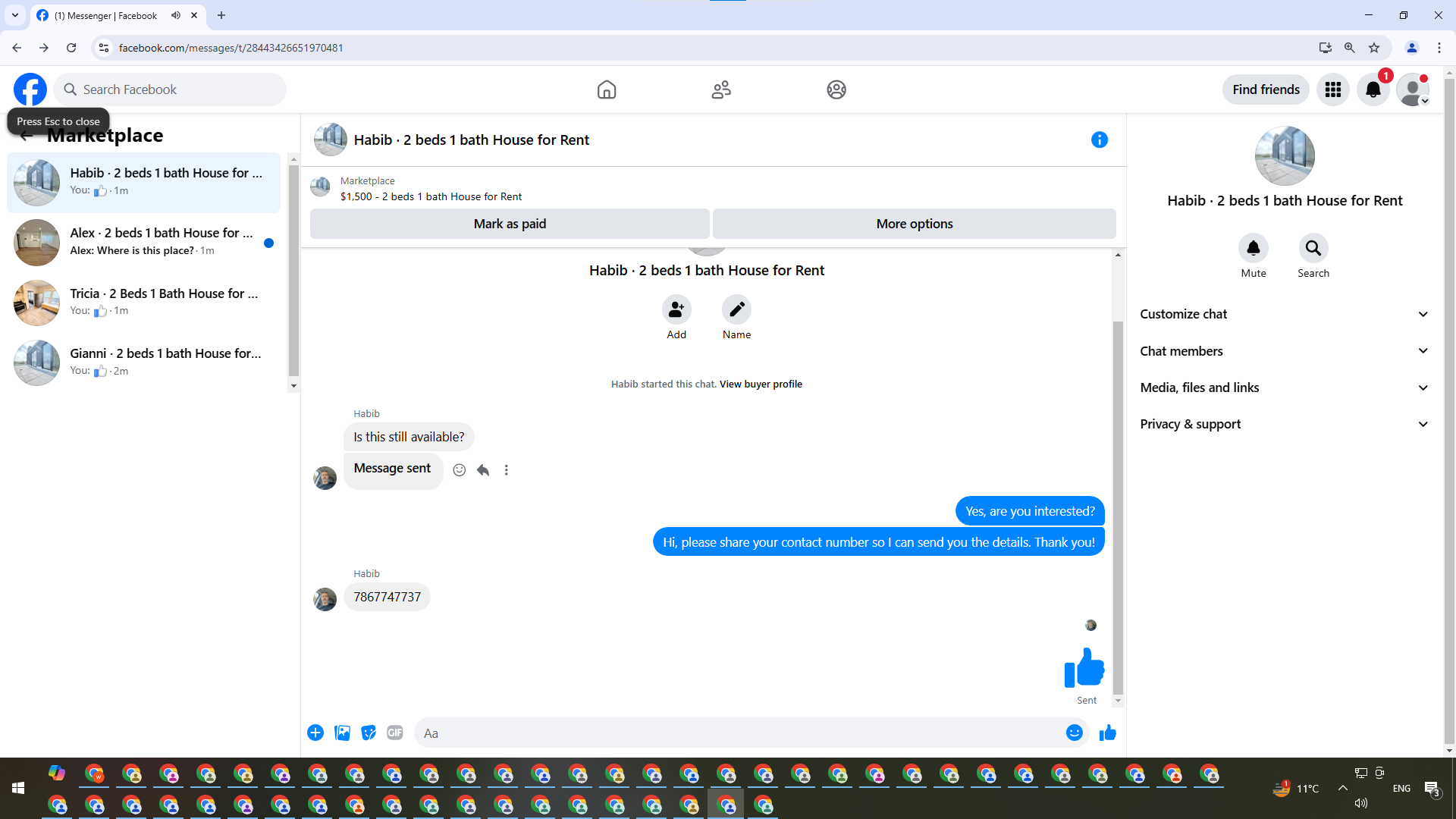Open conversation information icon
1456x819 pixels.
[x=1099, y=140]
